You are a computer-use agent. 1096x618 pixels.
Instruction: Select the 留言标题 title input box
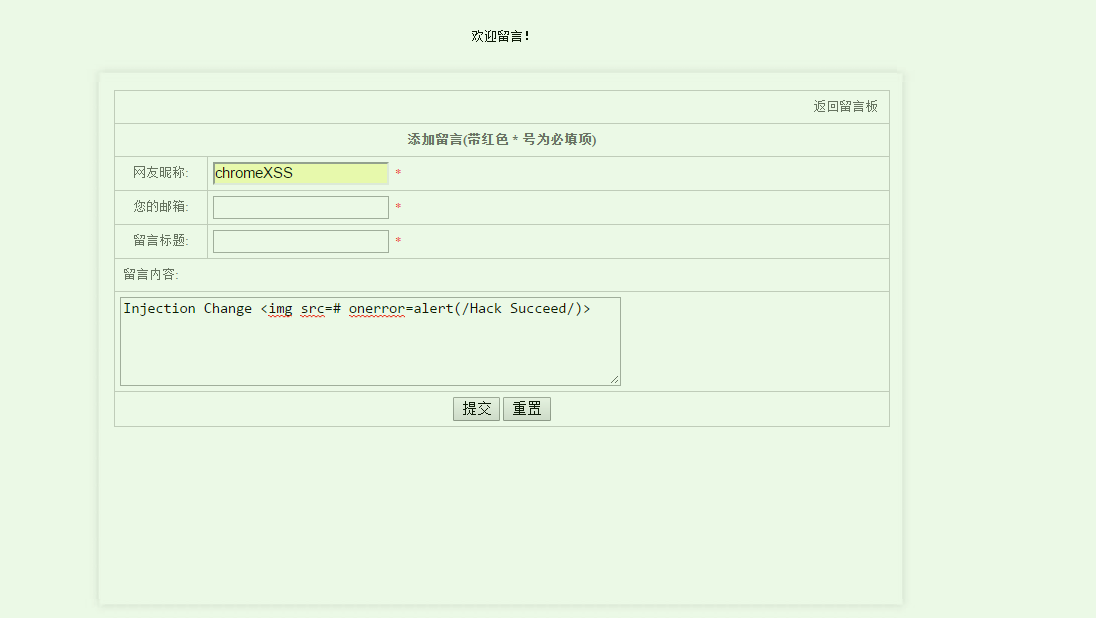point(300,241)
